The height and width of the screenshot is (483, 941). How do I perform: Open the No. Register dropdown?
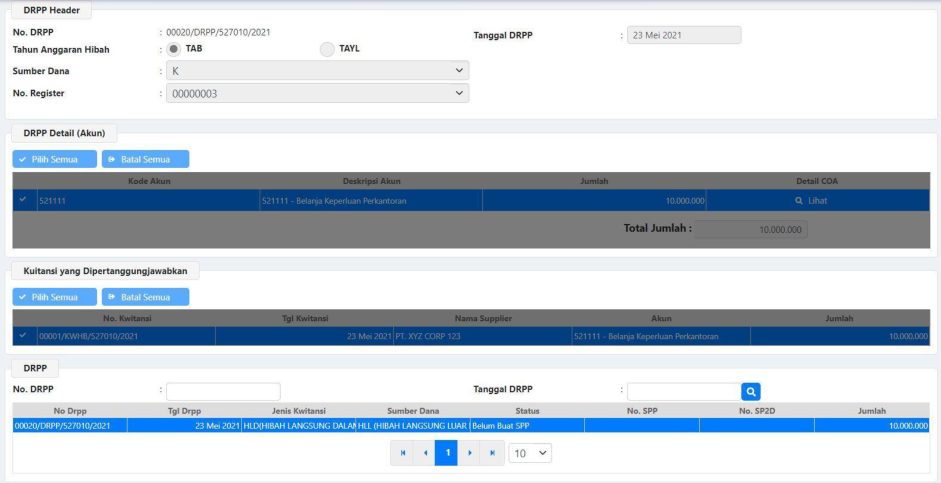point(317,93)
